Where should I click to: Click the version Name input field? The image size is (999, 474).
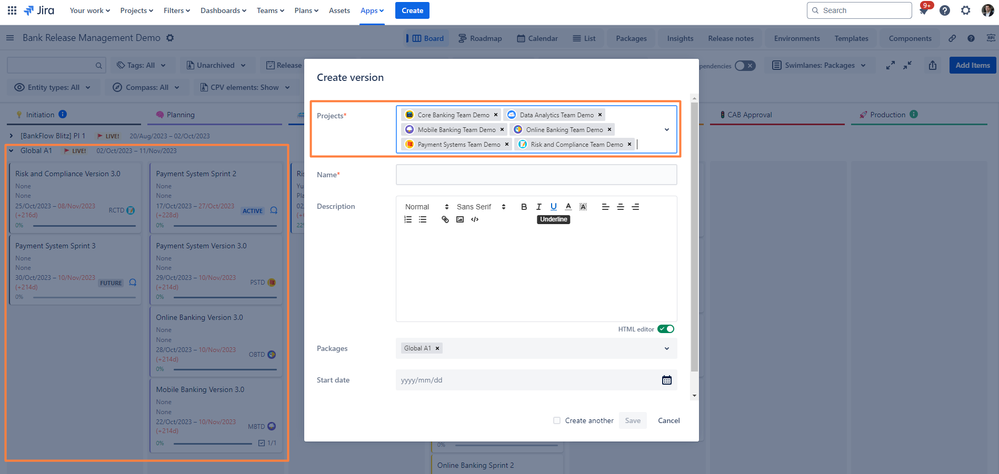[536, 175]
